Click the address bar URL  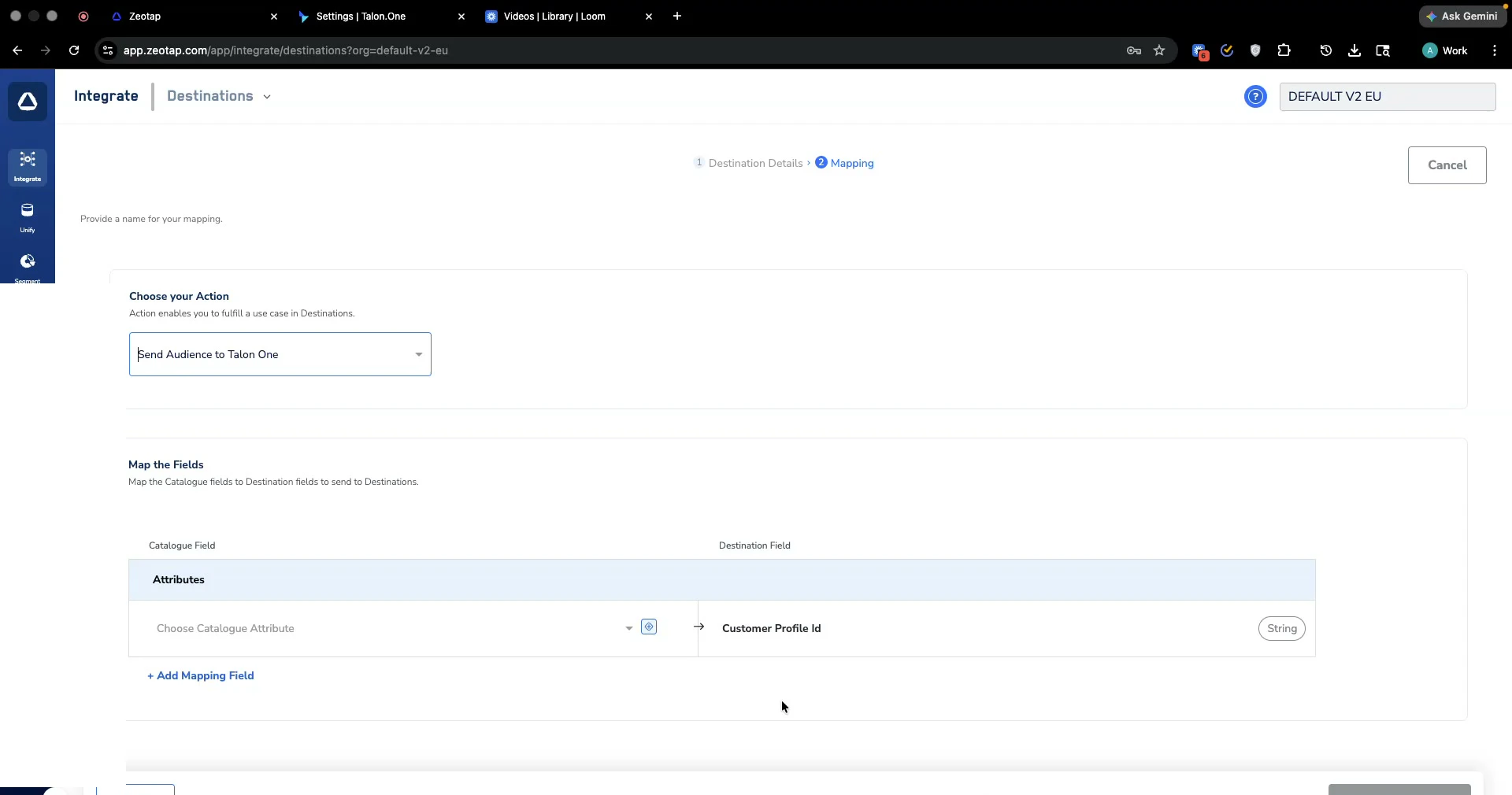(x=286, y=50)
